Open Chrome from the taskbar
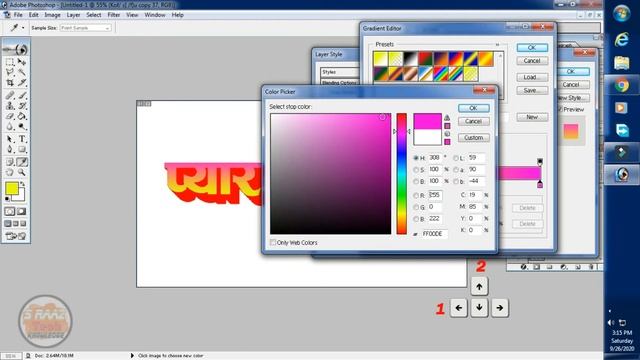The height and width of the screenshot is (360, 640). point(622,85)
